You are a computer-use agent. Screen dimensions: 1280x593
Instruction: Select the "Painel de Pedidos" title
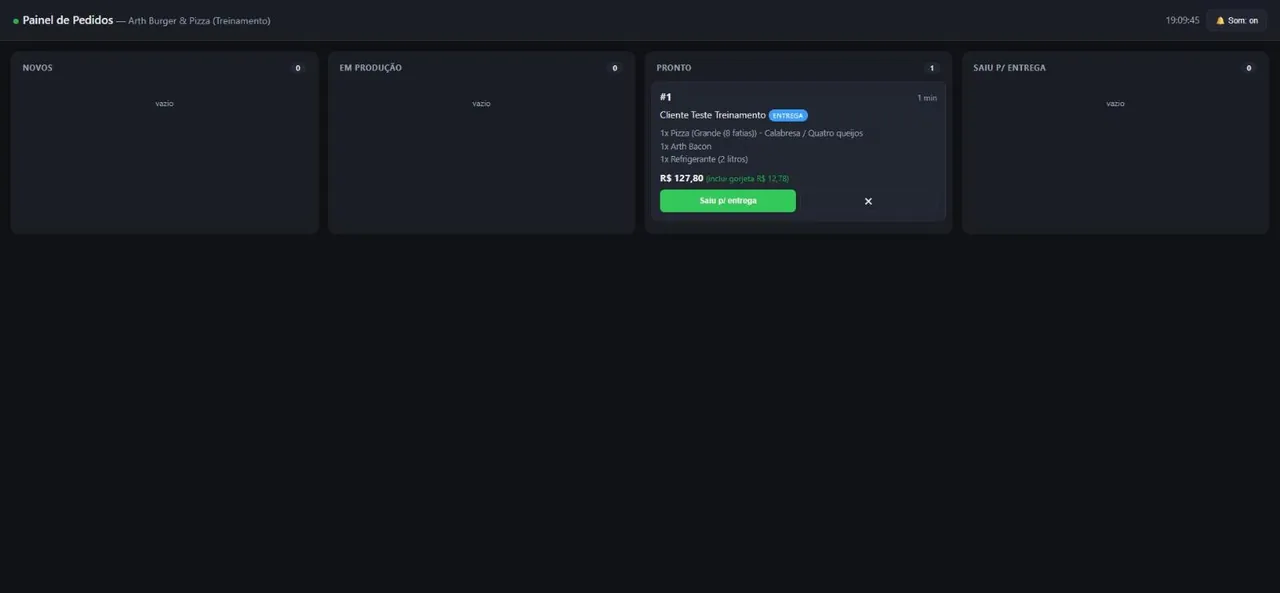[x=68, y=20]
